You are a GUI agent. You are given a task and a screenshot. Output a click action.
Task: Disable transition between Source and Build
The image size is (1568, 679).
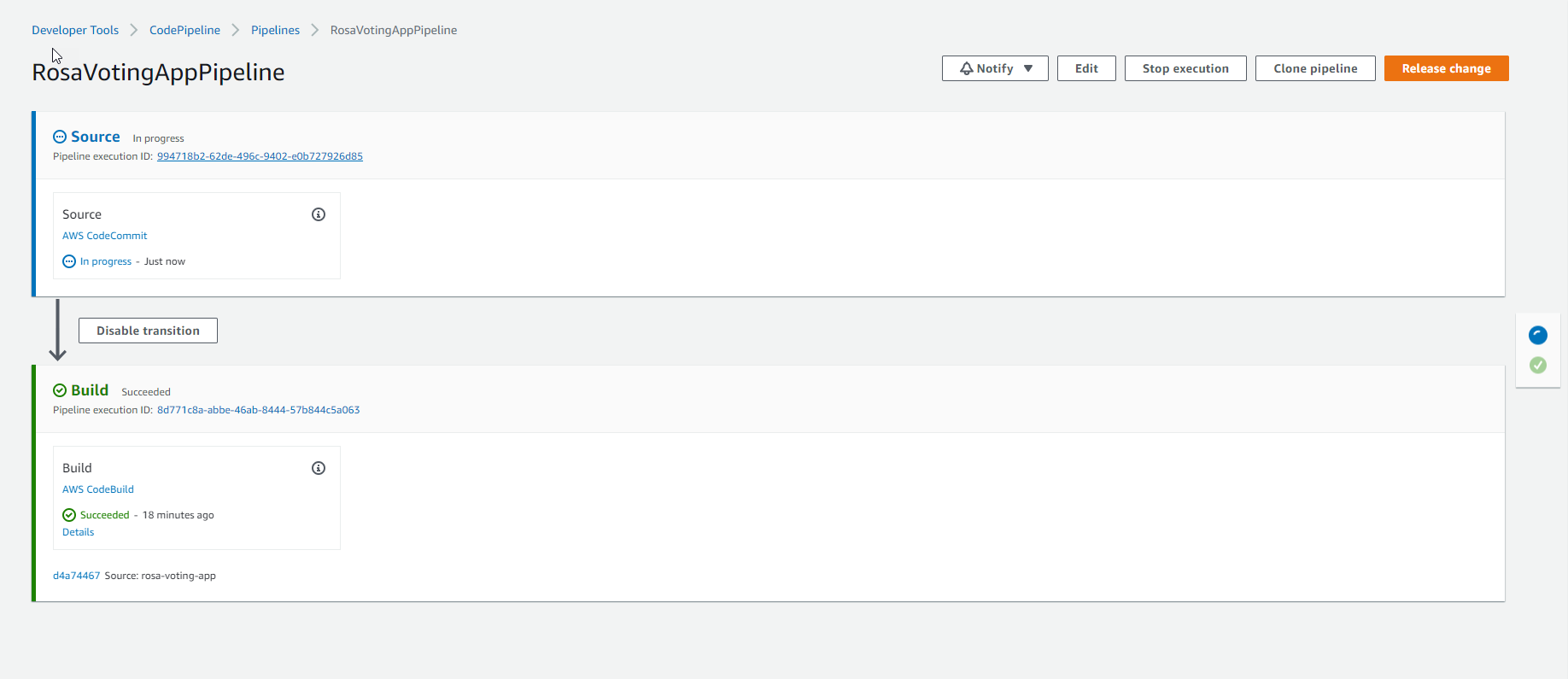(148, 331)
